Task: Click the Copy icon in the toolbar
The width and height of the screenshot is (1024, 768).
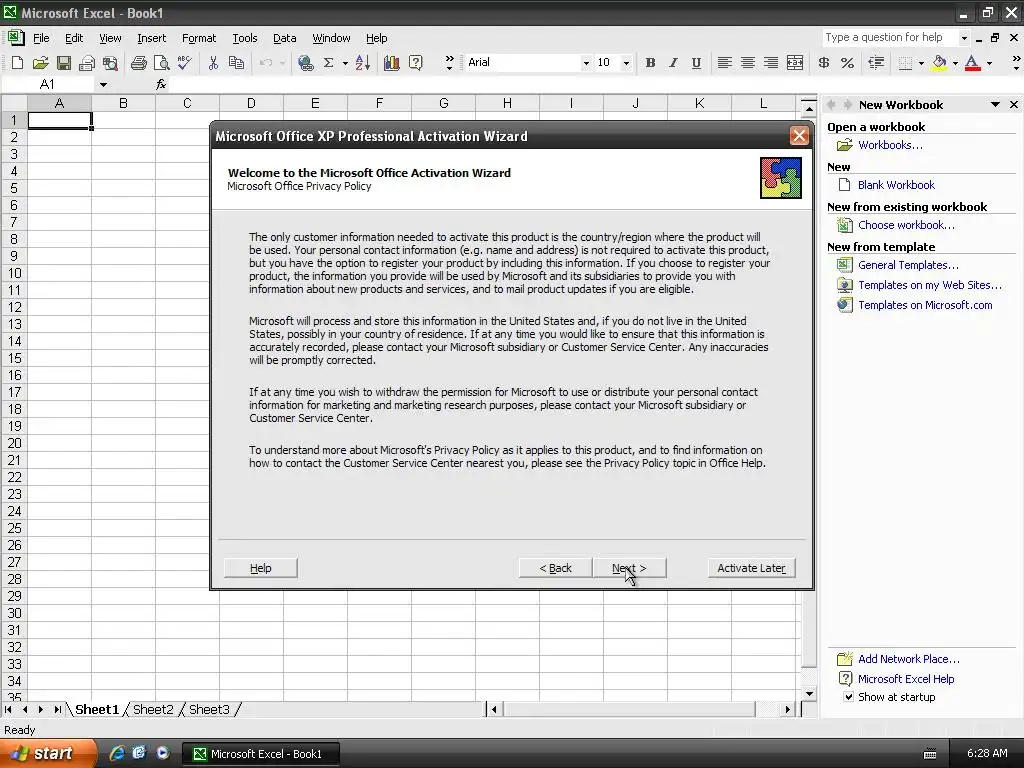Action: (x=236, y=63)
